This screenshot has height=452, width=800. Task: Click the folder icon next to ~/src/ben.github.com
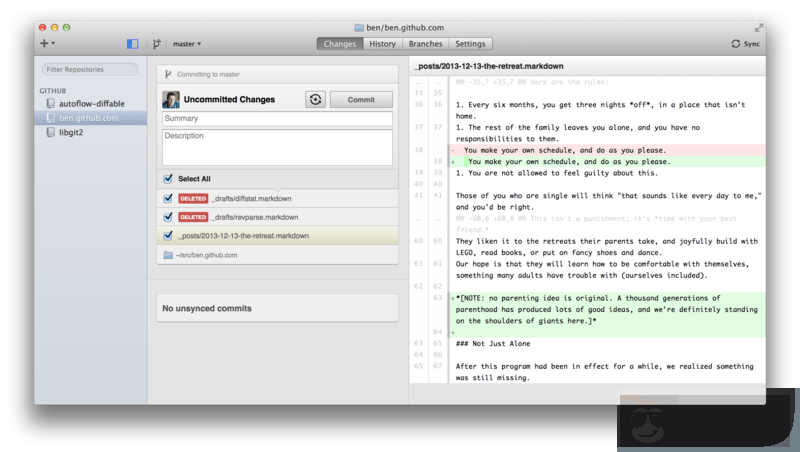tap(168, 255)
